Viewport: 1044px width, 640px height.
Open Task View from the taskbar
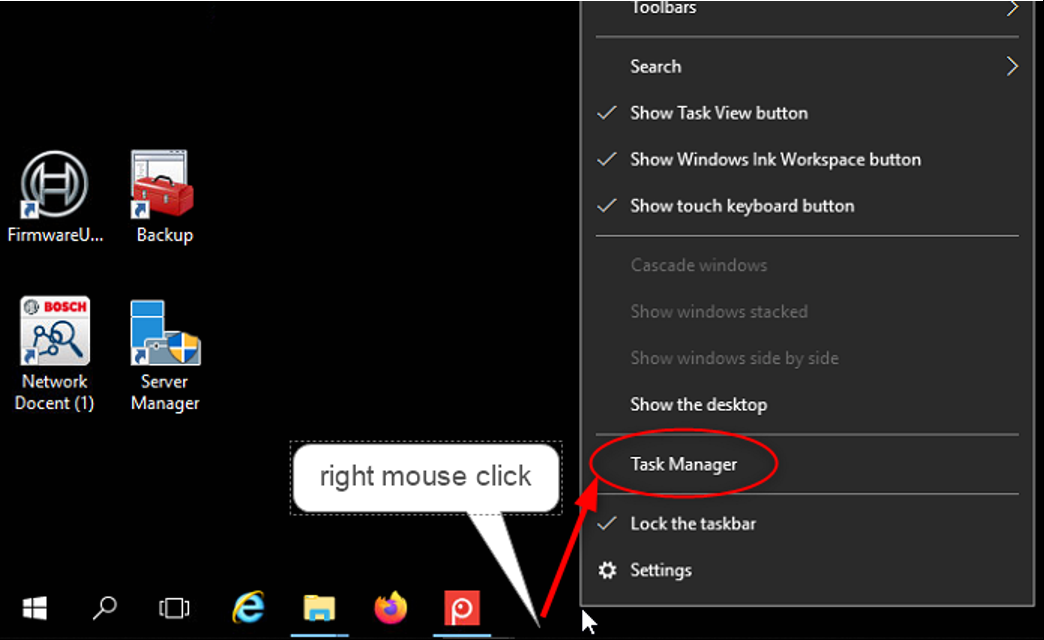[x=174, y=608]
